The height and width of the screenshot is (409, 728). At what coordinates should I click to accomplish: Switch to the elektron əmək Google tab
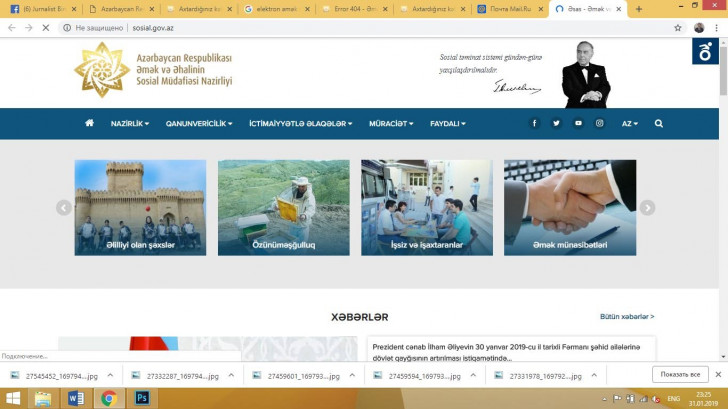[277, 9]
